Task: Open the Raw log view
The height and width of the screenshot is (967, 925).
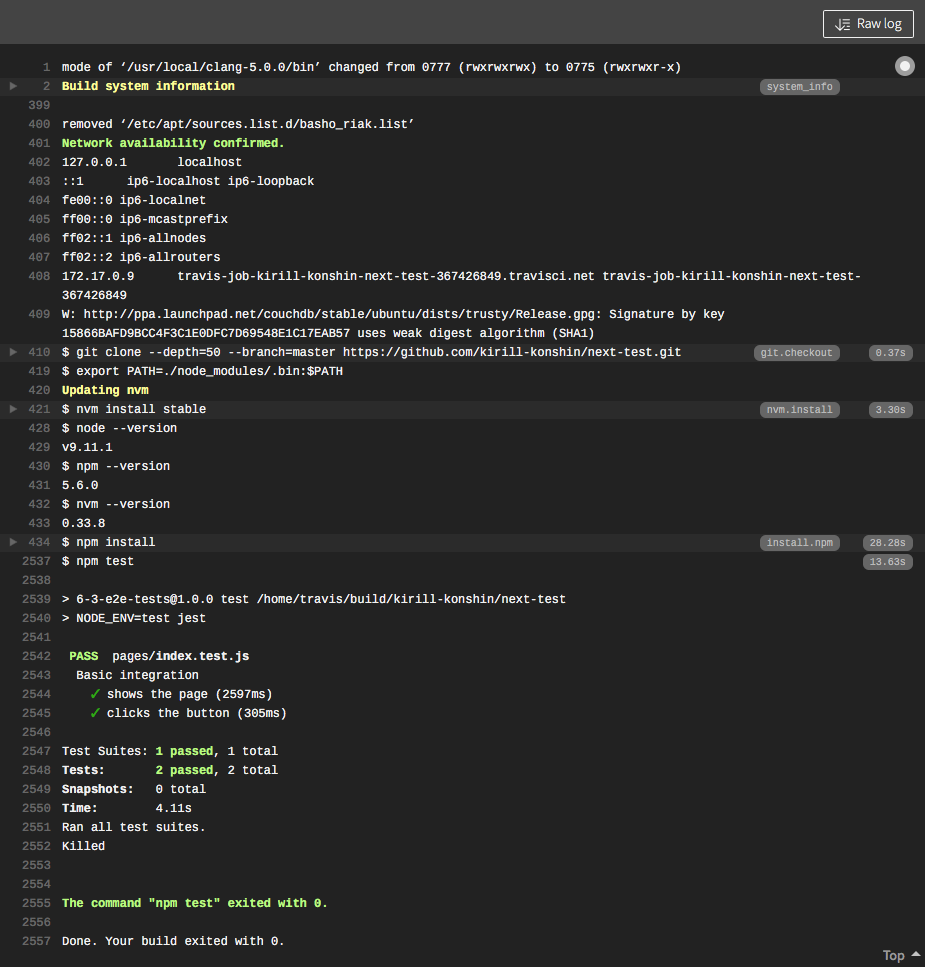Action: coord(868,24)
